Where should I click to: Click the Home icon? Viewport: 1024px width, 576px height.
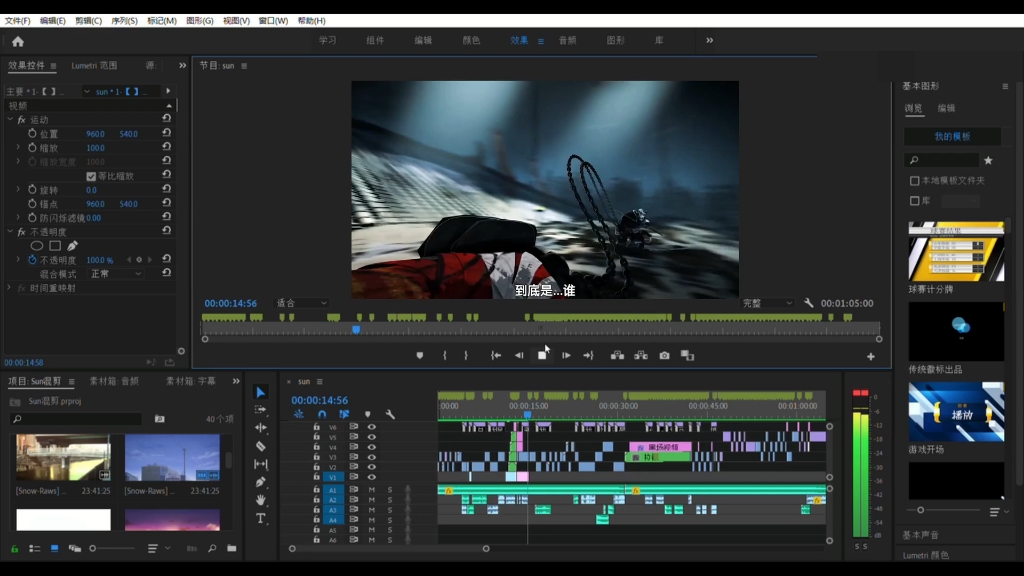pyautogui.click(x=17, y=41)
